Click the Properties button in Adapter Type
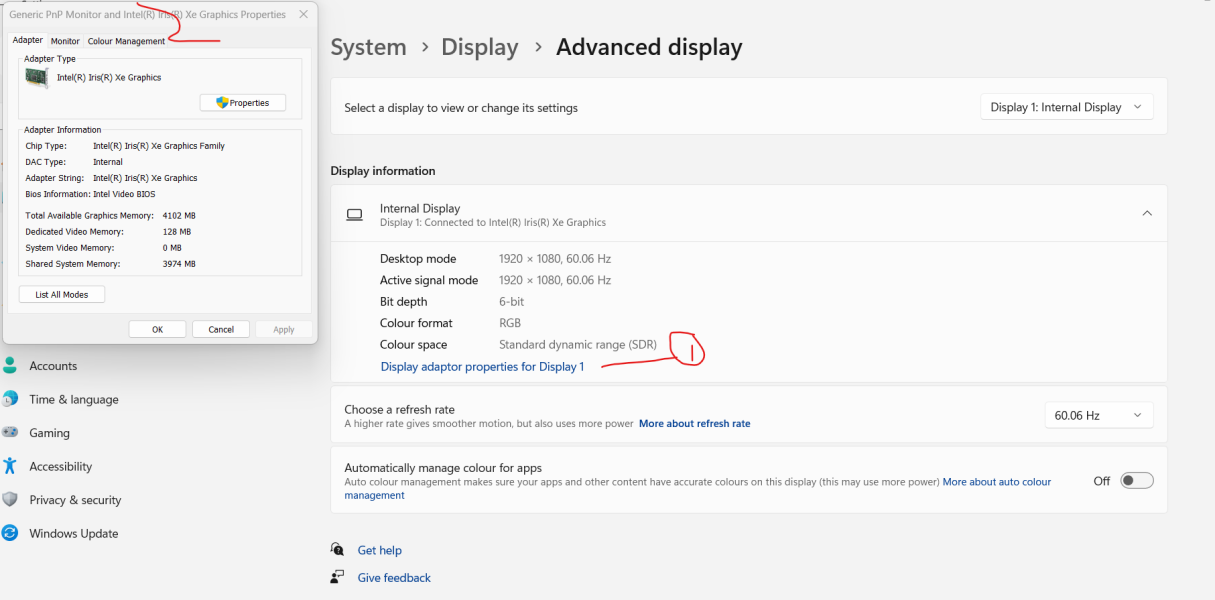This screenshot has height=600, width=1215. click(242, 102)
